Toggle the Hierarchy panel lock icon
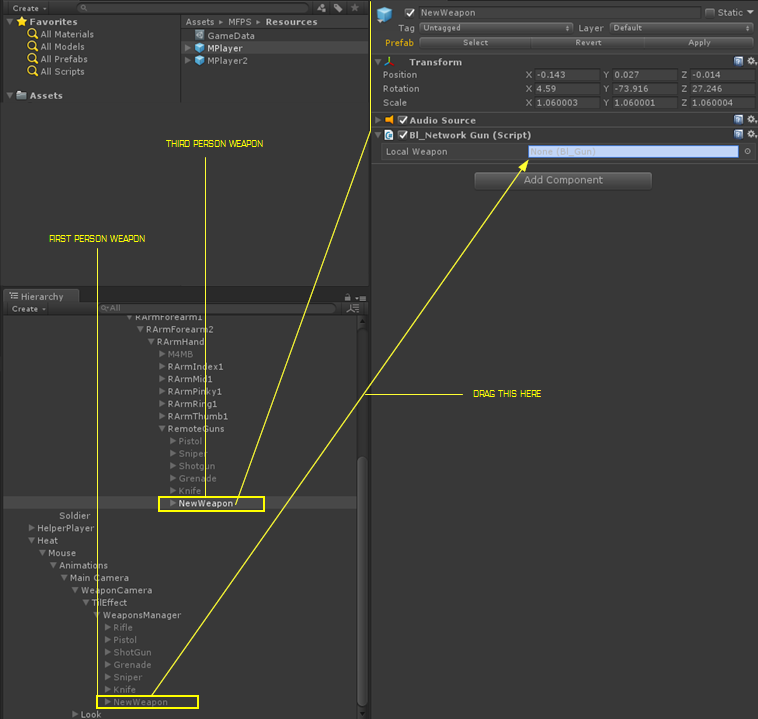Viewport: 758px width, 719px height. tap(347, 297)
